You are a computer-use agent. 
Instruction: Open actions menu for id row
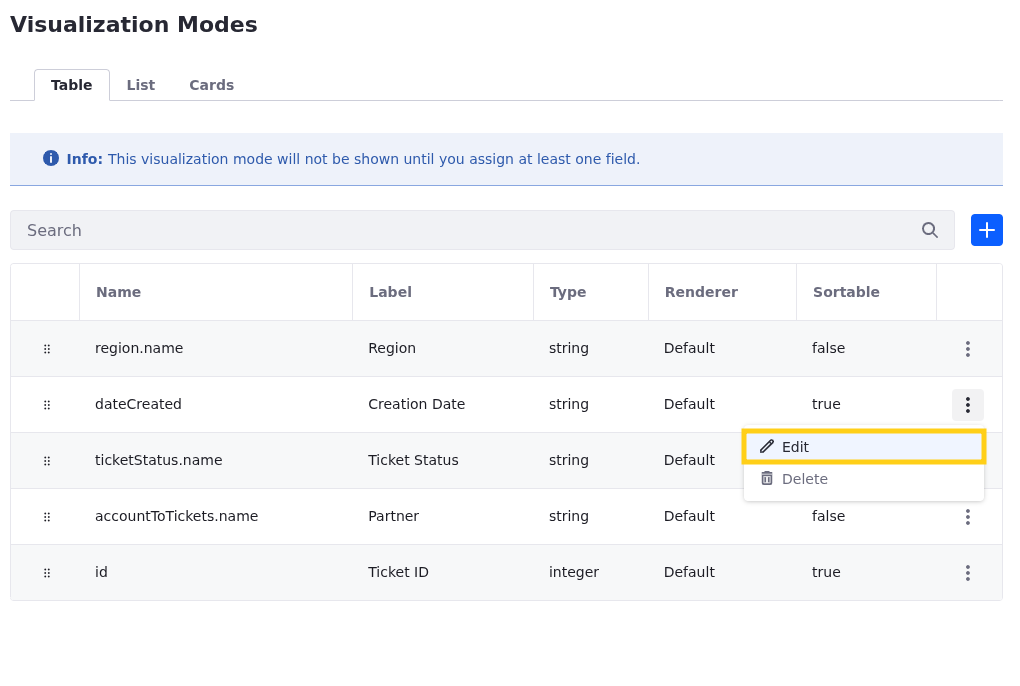point(967,572)
